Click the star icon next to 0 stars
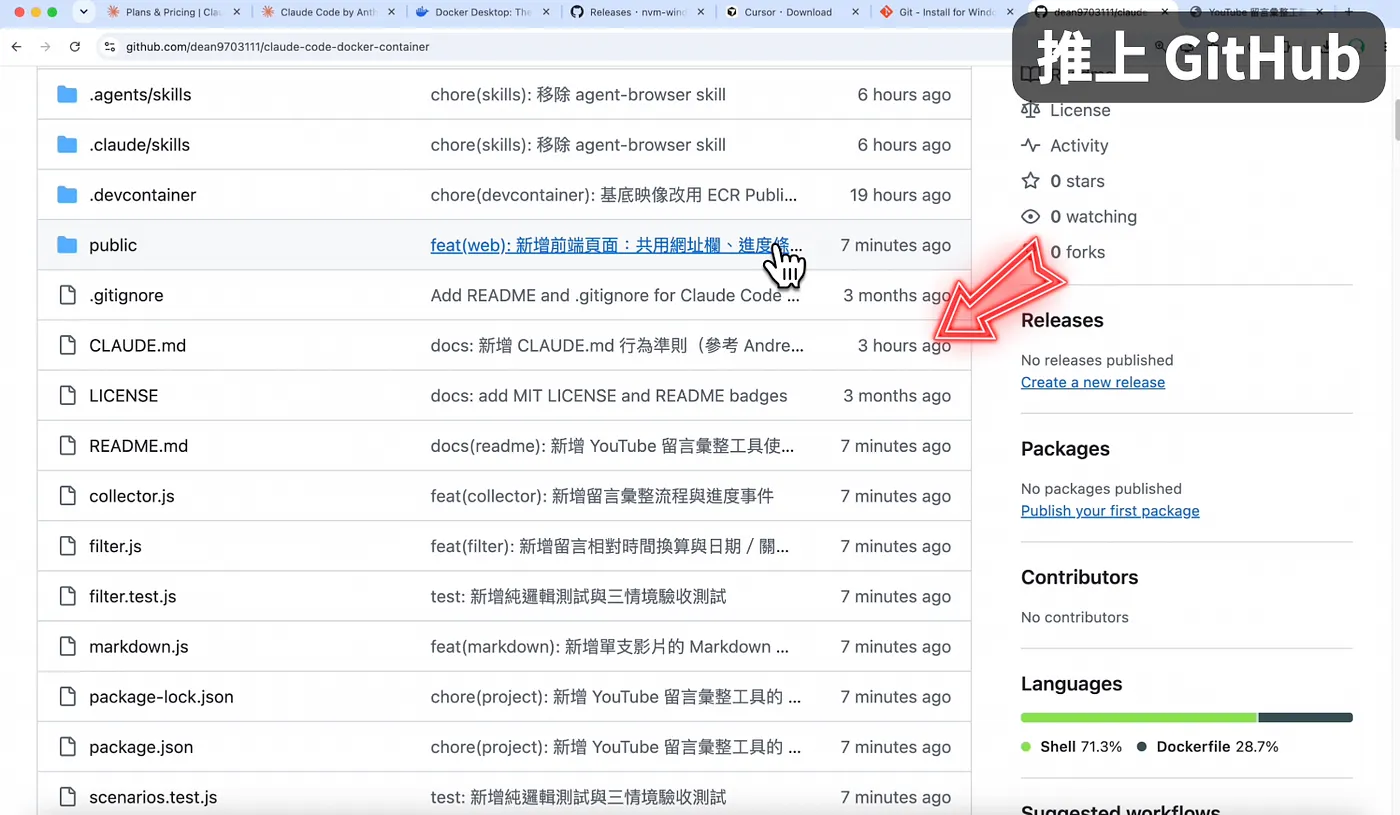The image size is (1400, 815). coord(1030,181)
